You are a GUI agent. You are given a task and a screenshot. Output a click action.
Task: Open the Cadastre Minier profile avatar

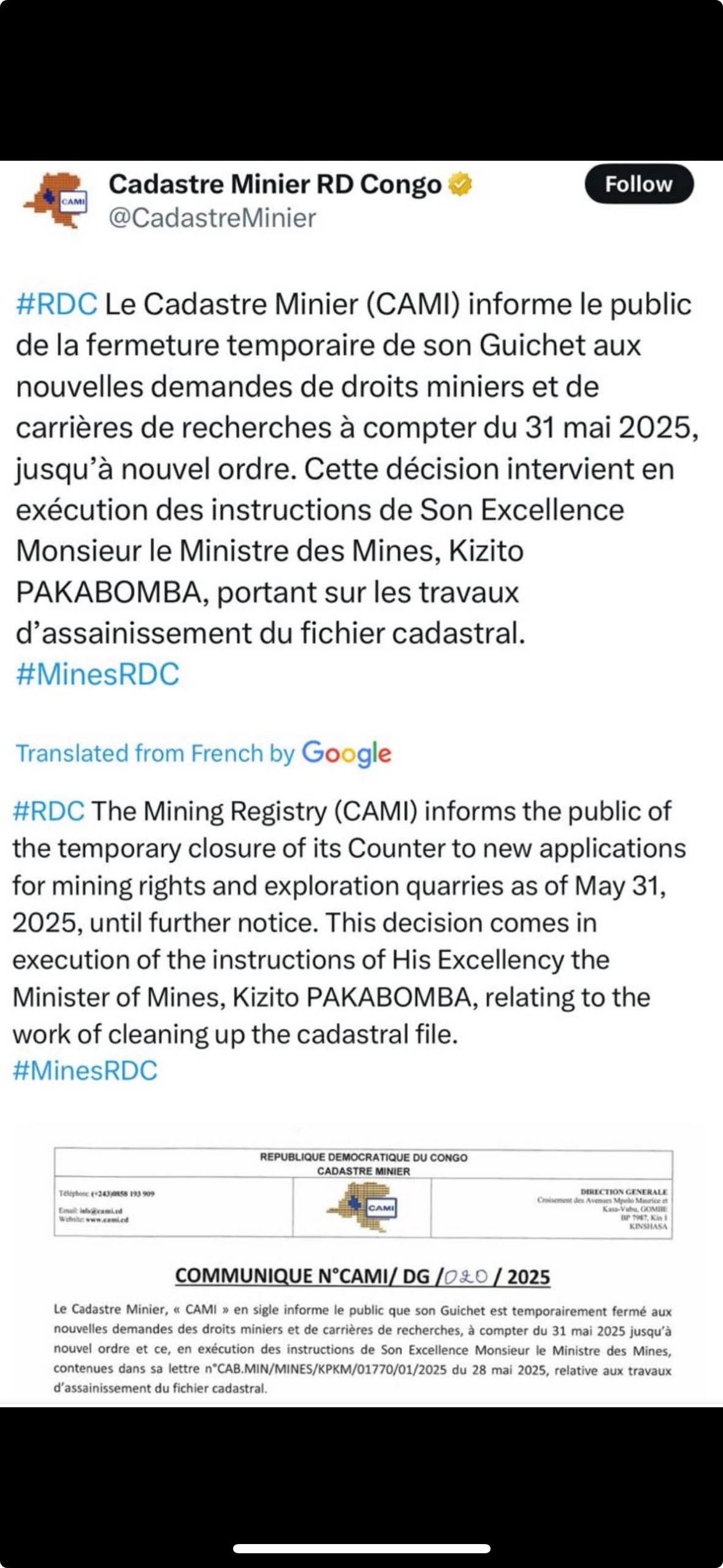pos(56,200)
